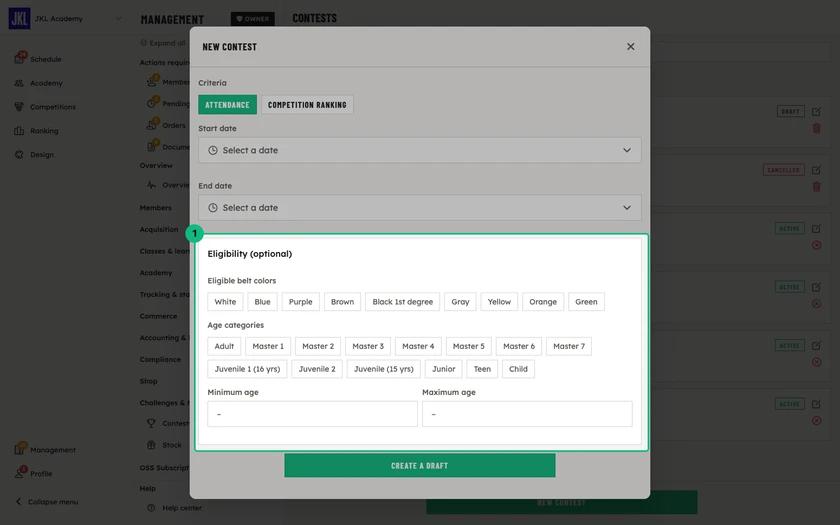Open the Ranking sidebar item
Viewport: 840px width, 525px height.
coord(44,131)
